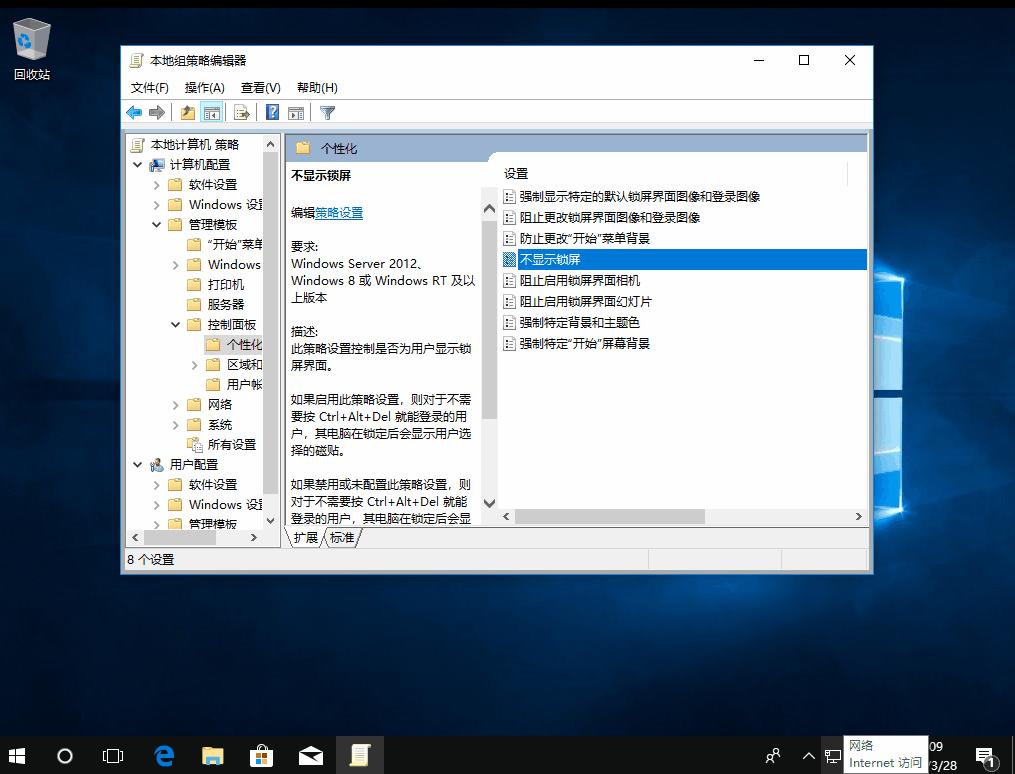Click the forward navigation arrow icon
Screen dimensions: 1015x774
pyautogui.click(x=157, y=112)
